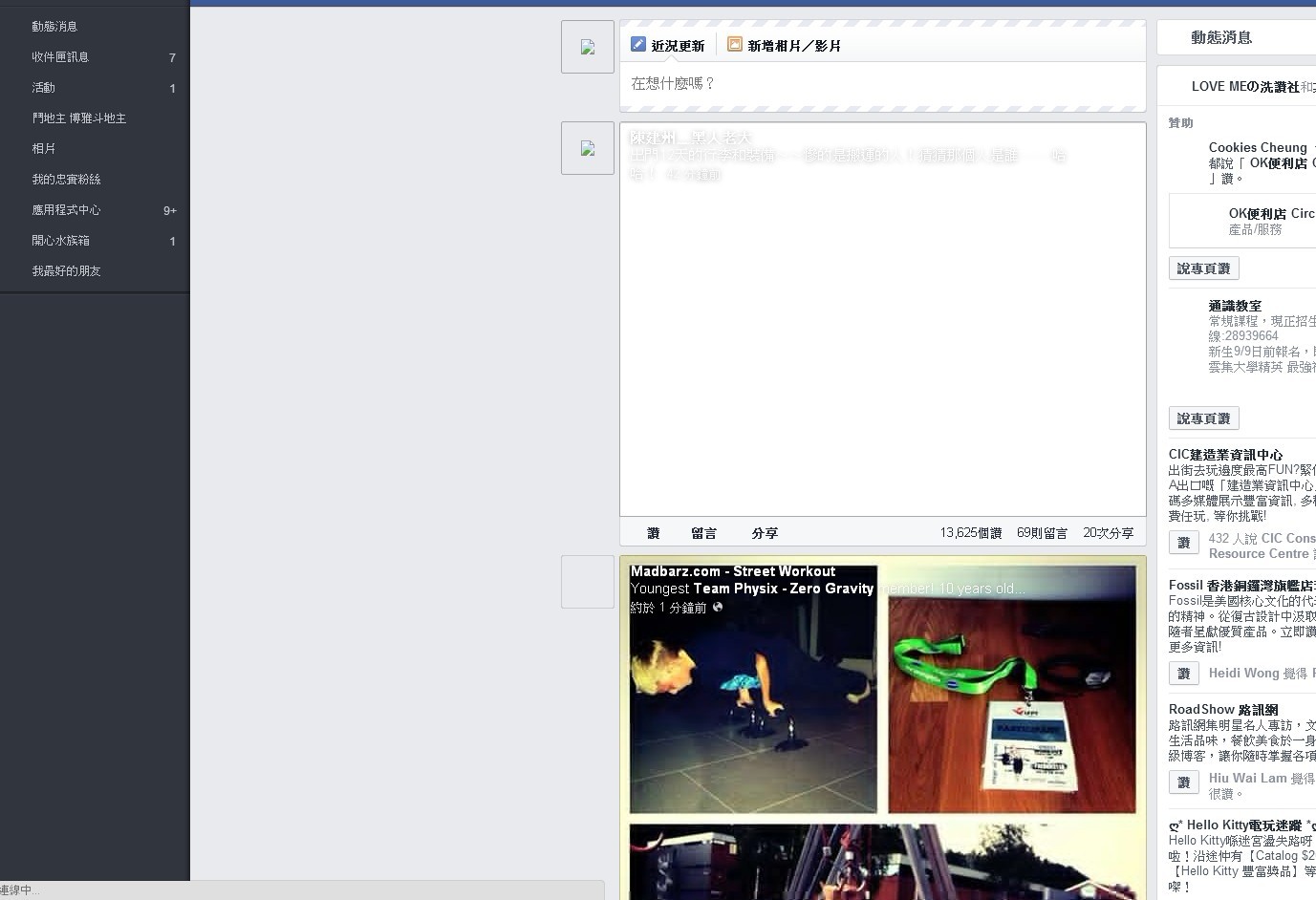This screenshot has width=1316, height=900.
Task: Click the 9+ badge next to 應用程式中心
Action: point(170,211)
